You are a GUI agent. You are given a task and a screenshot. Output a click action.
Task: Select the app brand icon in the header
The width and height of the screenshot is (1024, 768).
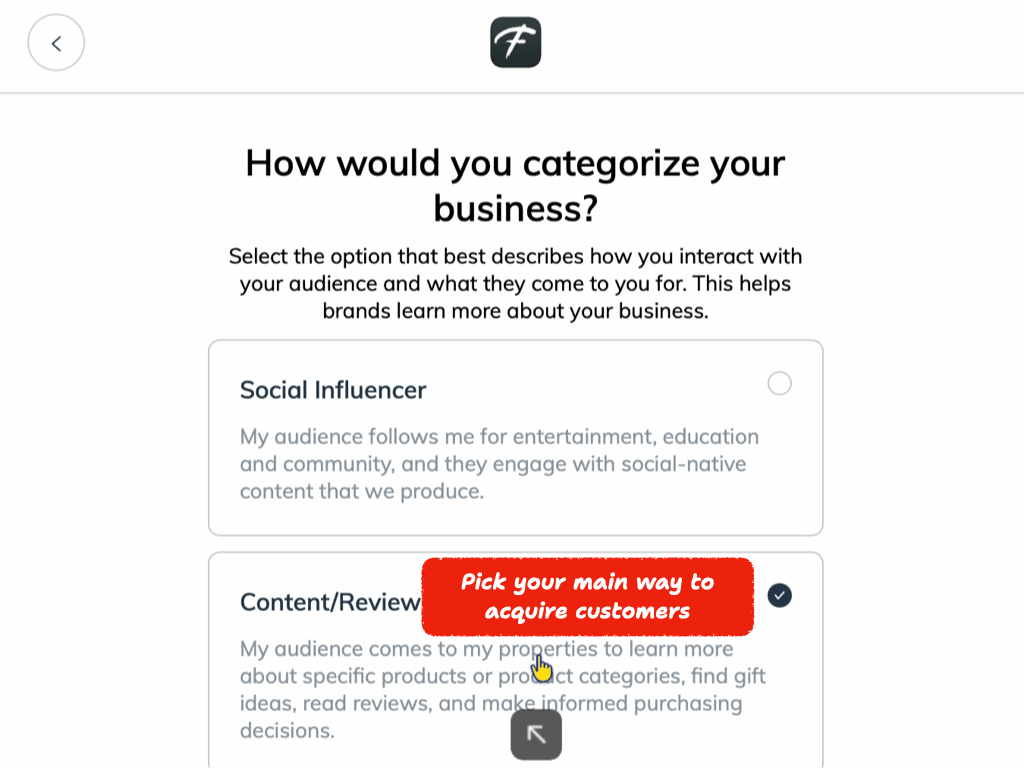515,42
